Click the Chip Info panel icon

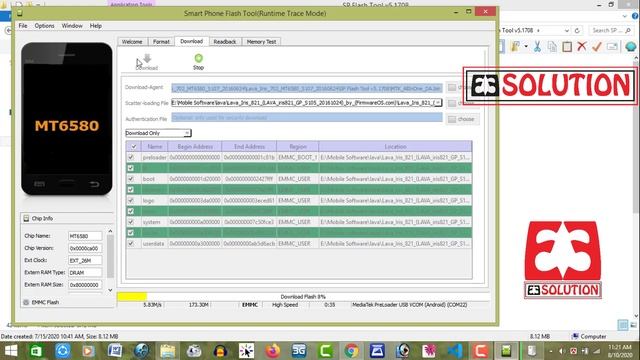(x=26, y=218)
